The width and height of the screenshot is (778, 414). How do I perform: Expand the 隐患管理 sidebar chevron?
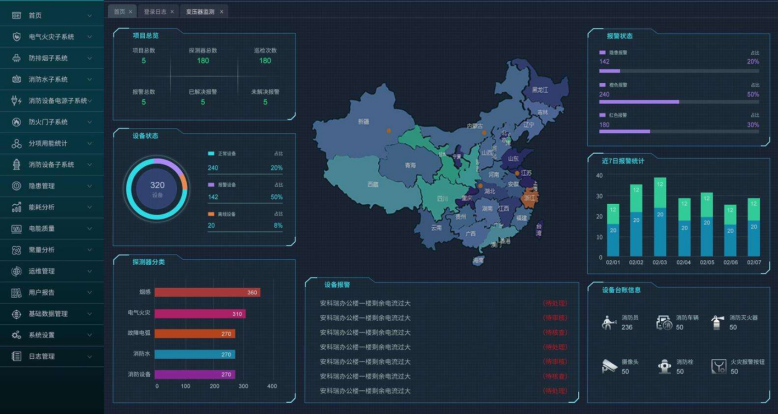point(89,186)
